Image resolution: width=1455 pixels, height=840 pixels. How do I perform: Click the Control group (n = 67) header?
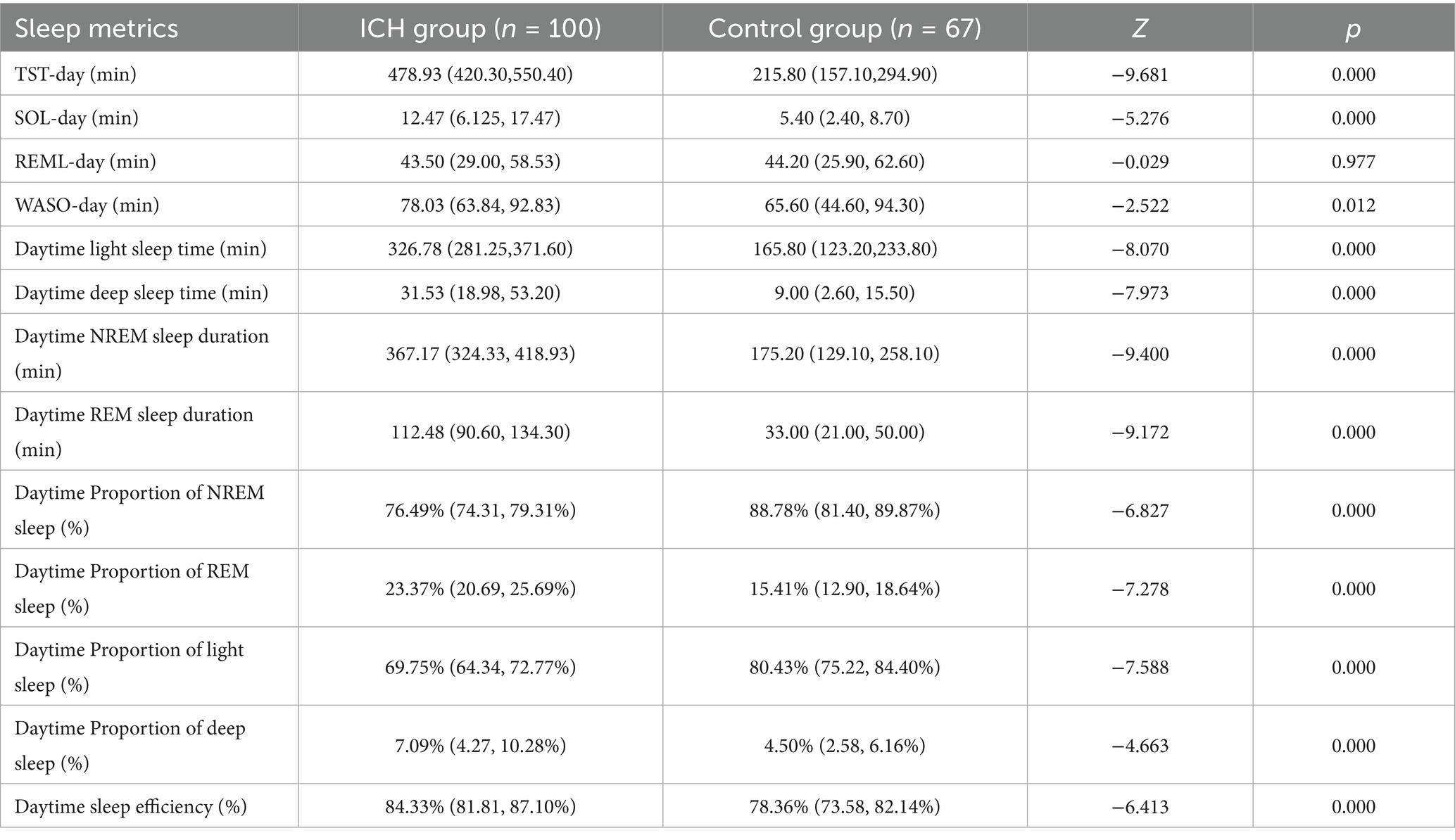tap(845, 28)
